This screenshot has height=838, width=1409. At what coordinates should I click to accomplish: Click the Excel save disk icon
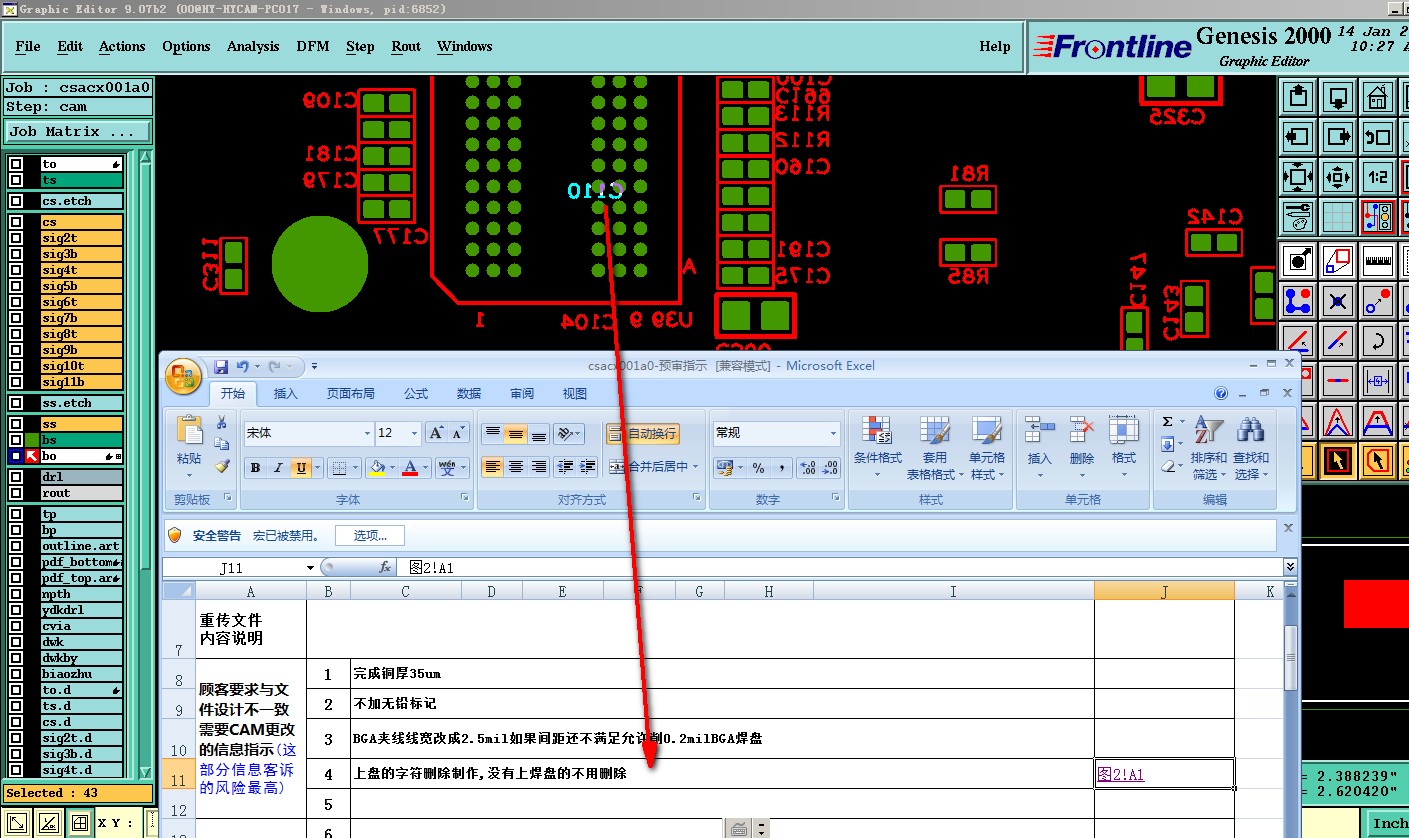click(x=222, y=367)
